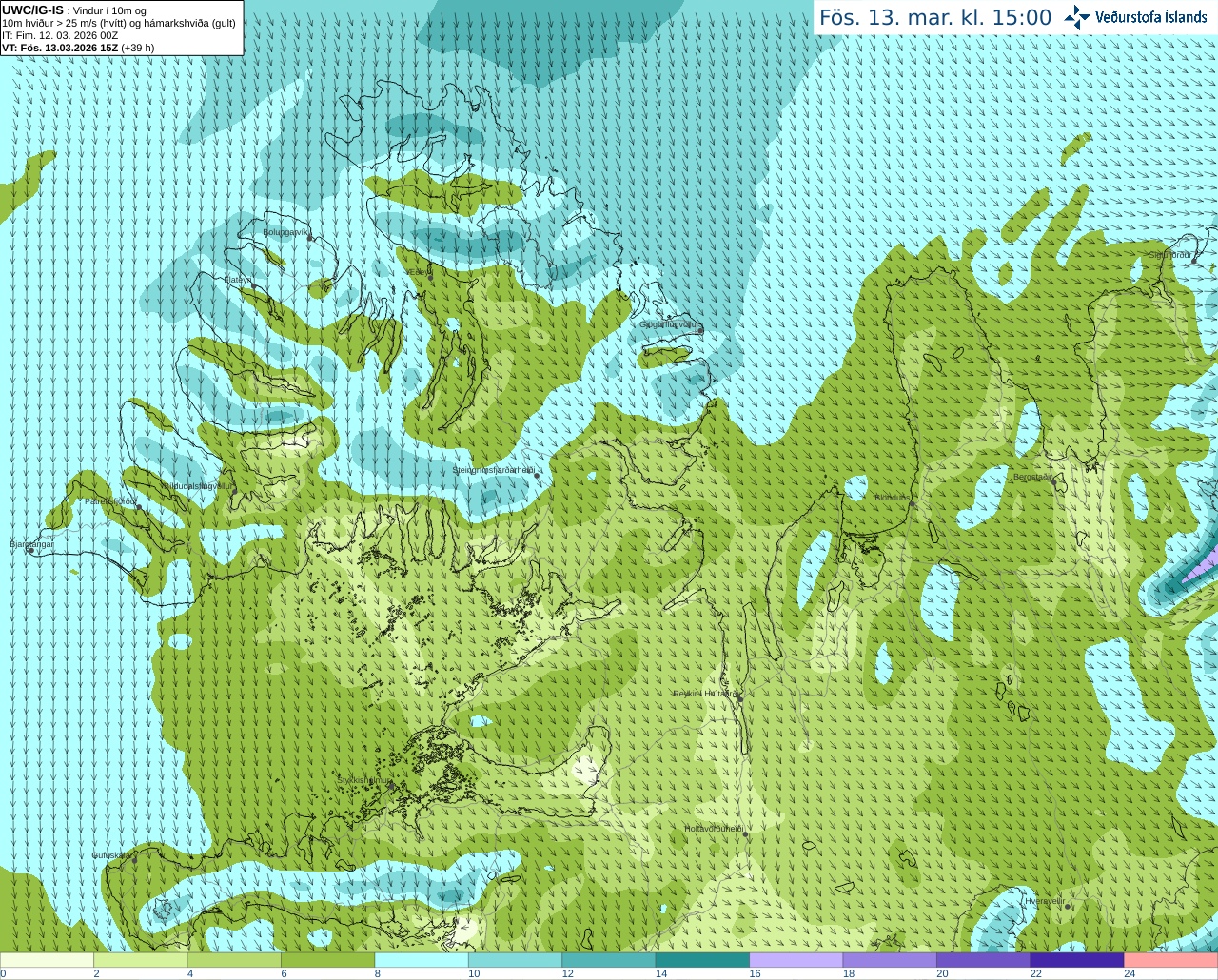The image size is (1218, 980).
Task: Click the legend value '16' label
Action: pos(755,973)
